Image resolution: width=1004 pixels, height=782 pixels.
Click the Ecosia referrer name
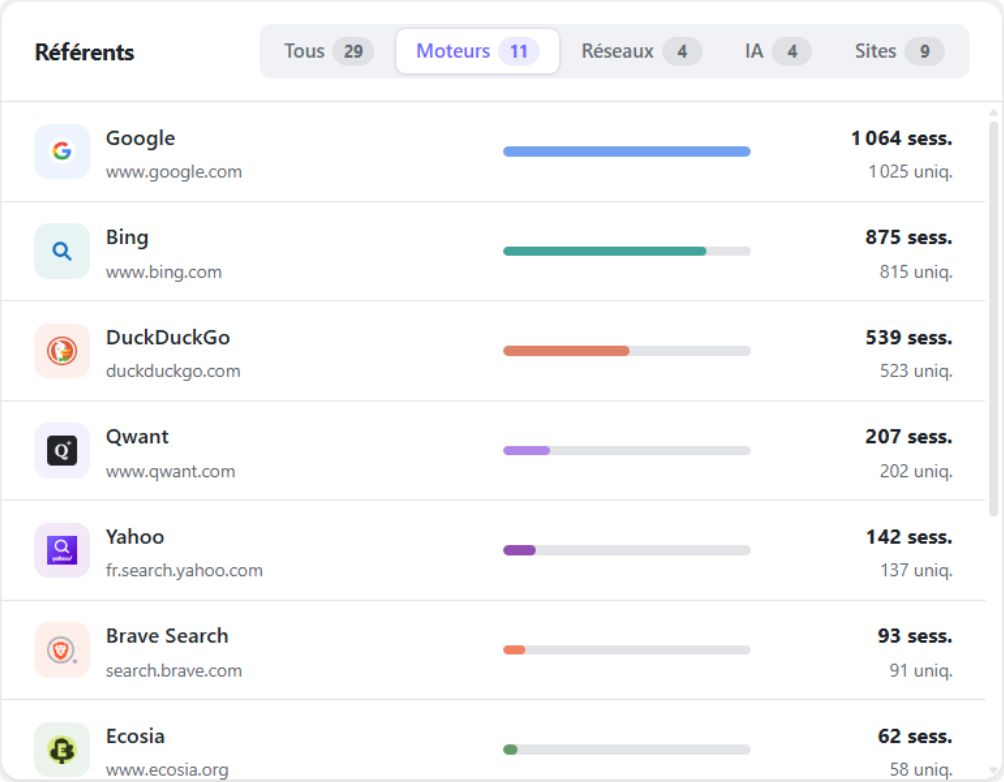pos(135,736)
